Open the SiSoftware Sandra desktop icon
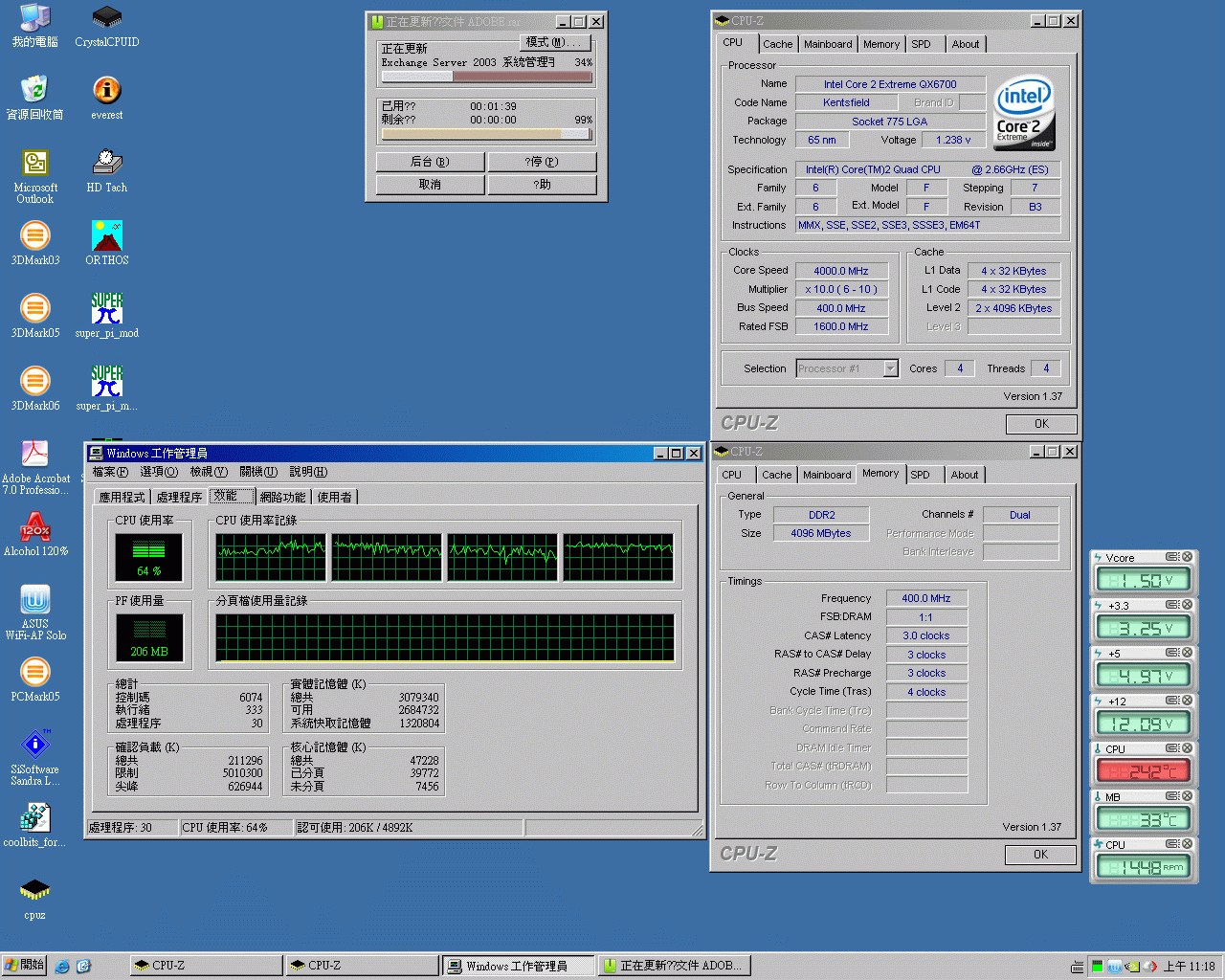This screenshot has width=1225, height=980. 35,758
